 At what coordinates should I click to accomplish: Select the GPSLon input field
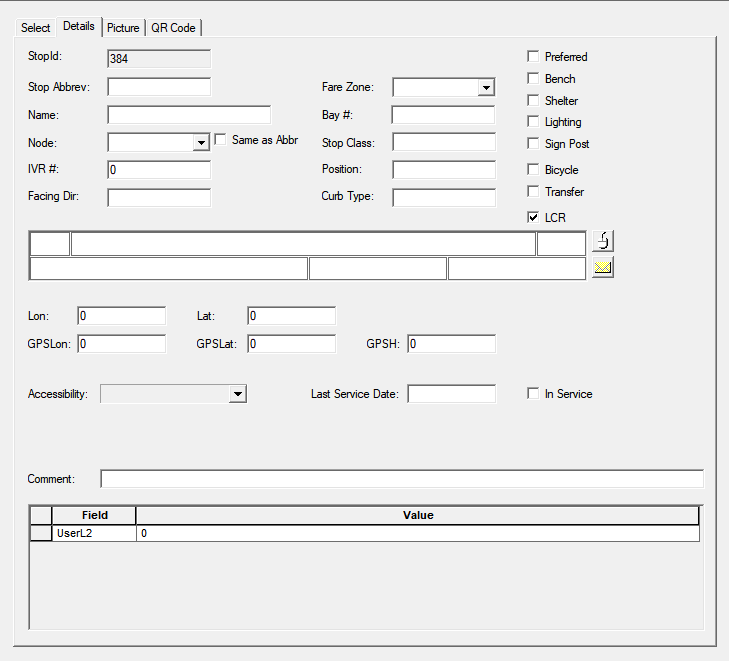121,344
